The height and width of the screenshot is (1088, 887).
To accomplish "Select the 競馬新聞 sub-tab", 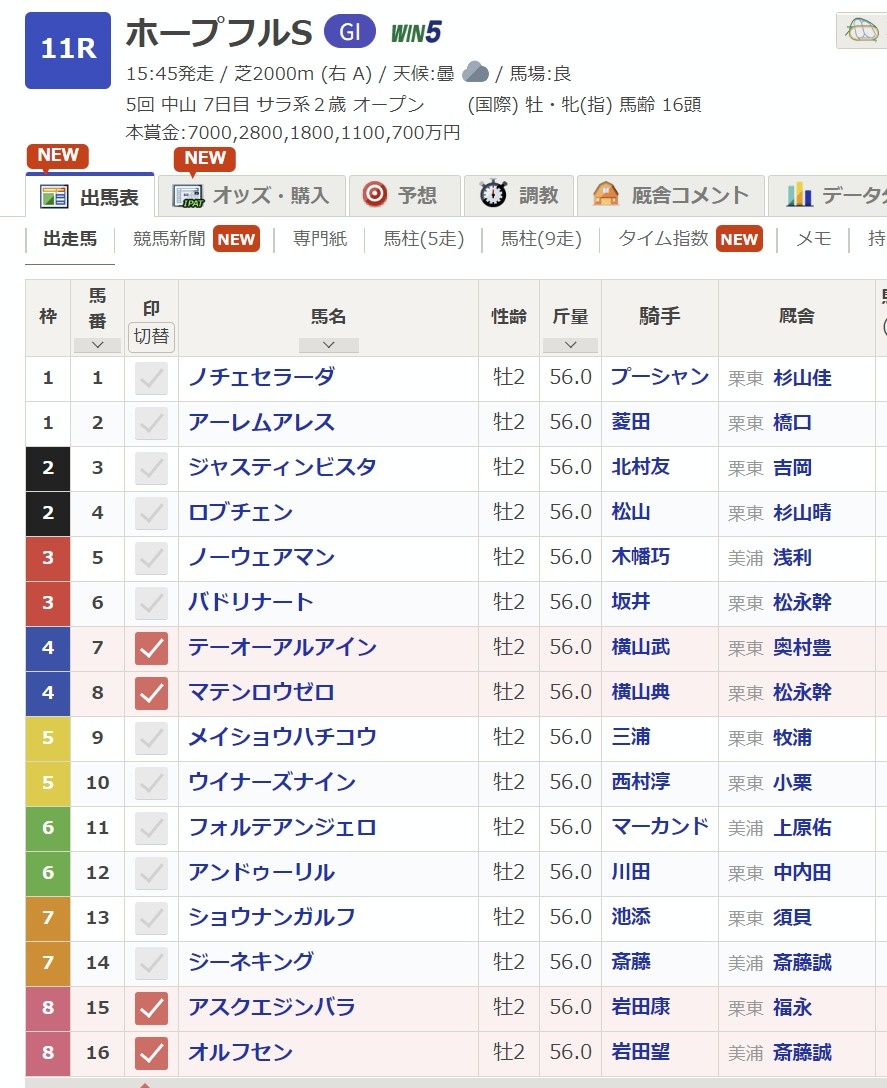I will coord(170,239).
